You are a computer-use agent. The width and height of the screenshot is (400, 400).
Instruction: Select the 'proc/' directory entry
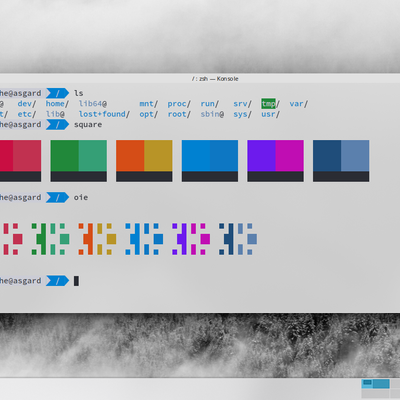179,104
